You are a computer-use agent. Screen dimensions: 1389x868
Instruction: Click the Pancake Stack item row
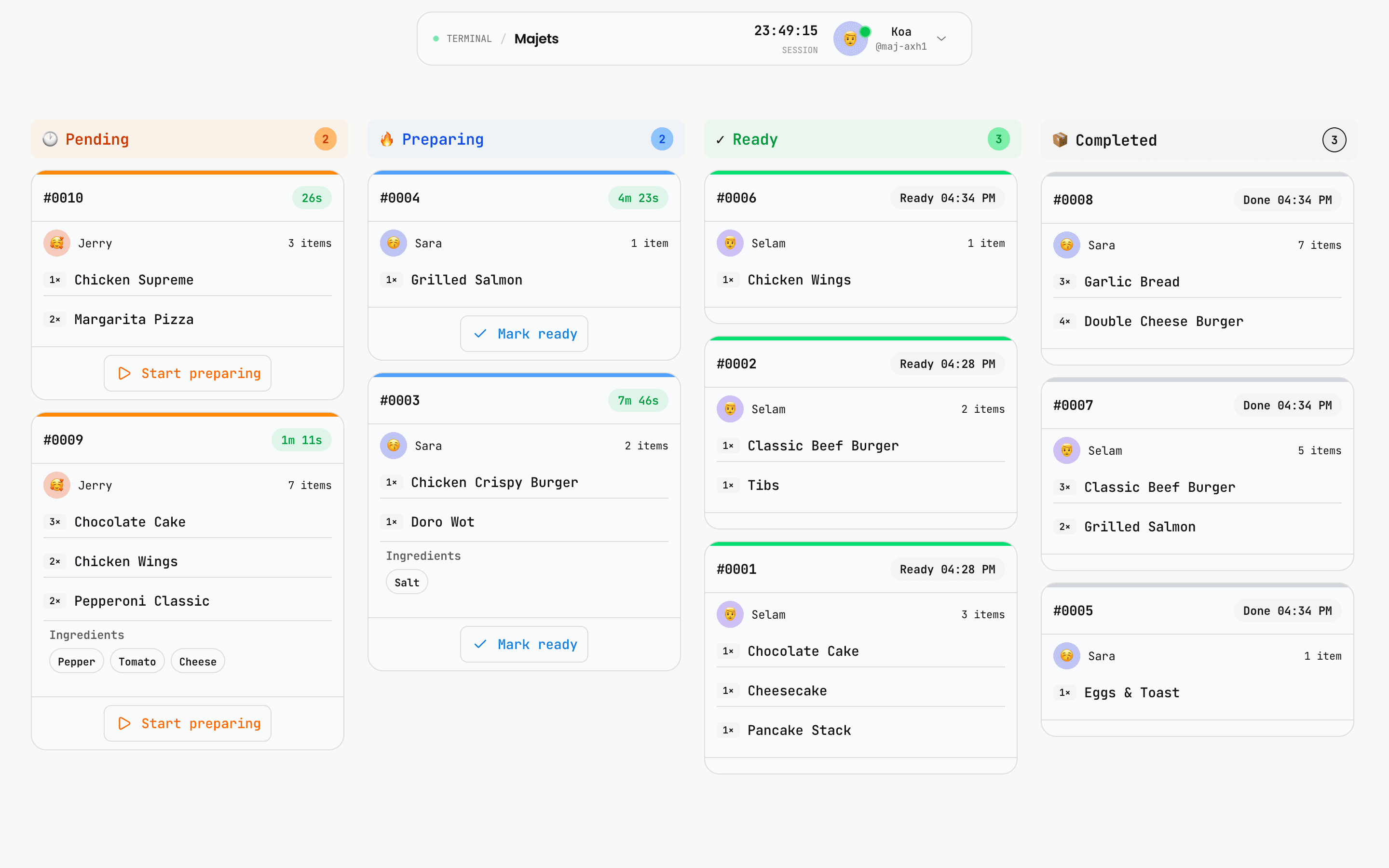point(860,730)
